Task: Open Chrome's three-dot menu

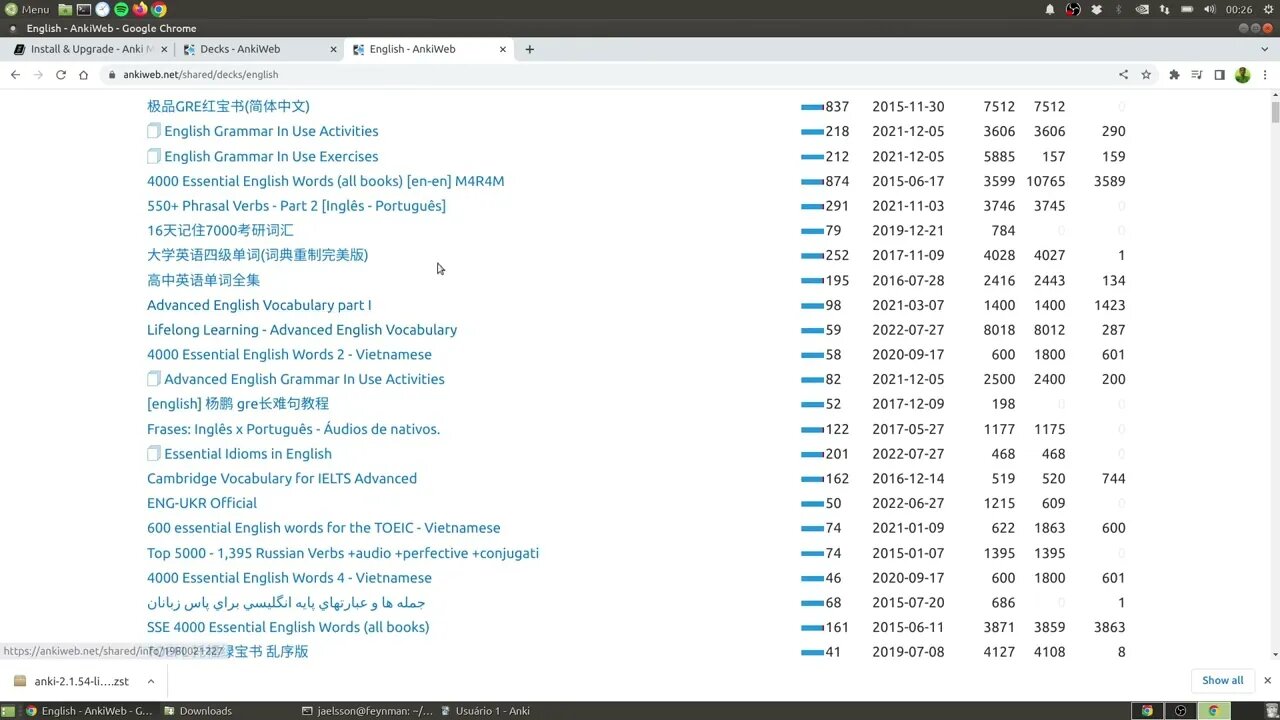Action: coord(1265,75)
